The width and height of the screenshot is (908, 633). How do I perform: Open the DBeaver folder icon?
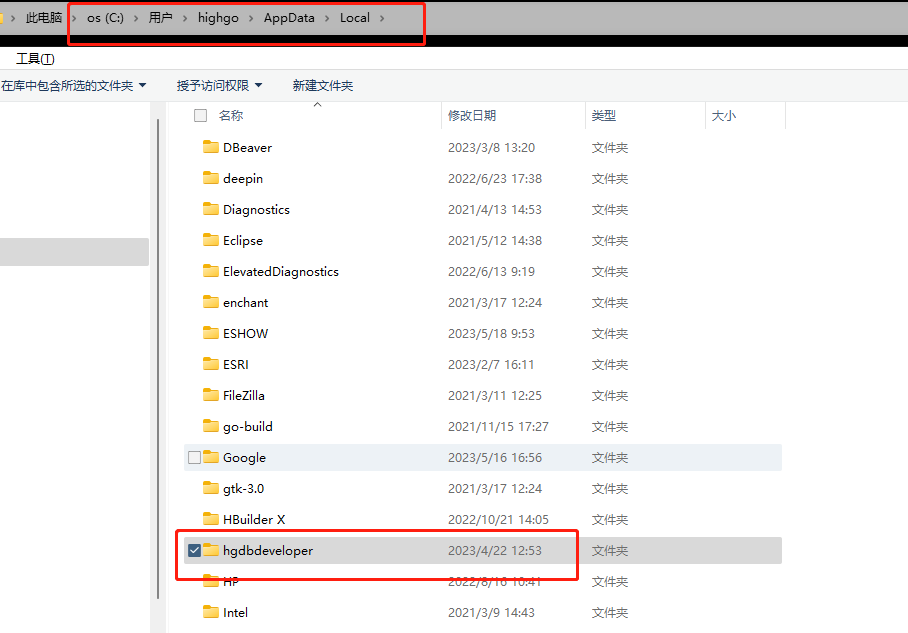pos(211,147)
